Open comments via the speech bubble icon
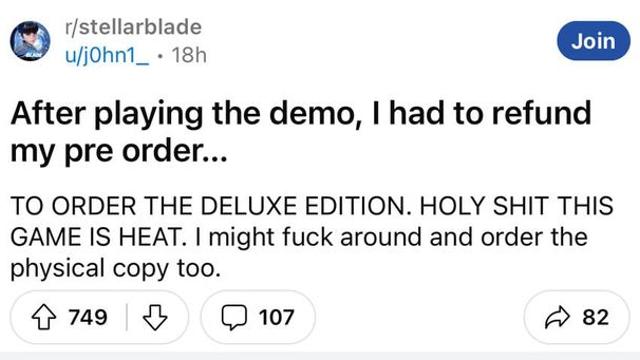This screenshot has width=640, height=360. 234,318
